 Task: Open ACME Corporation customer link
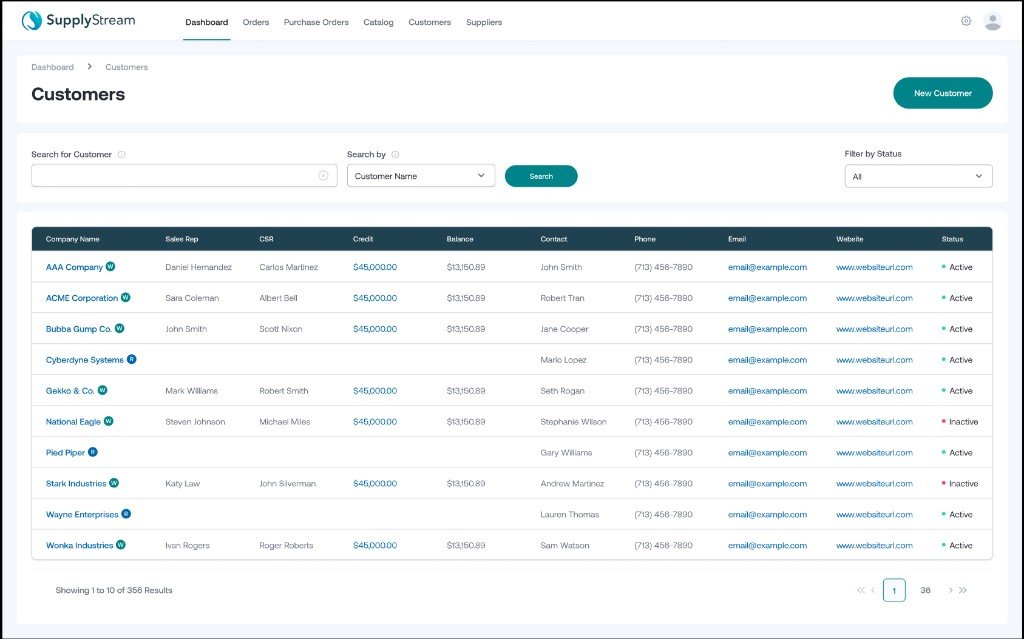82,298
